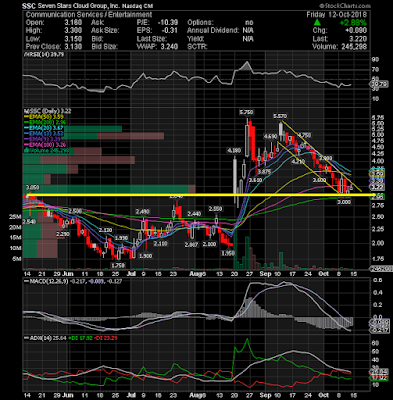Click the yellow horizontal support line
This screenshot has width=393, height=400.
[x=199, y=194]
